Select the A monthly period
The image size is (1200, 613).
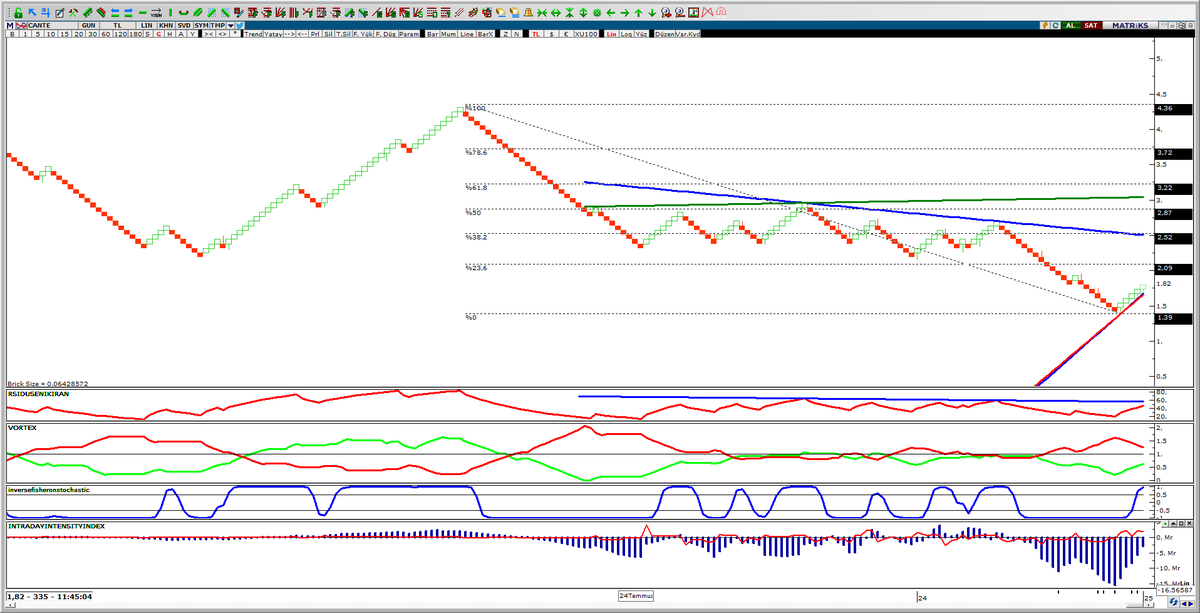[x=181, y=34]
